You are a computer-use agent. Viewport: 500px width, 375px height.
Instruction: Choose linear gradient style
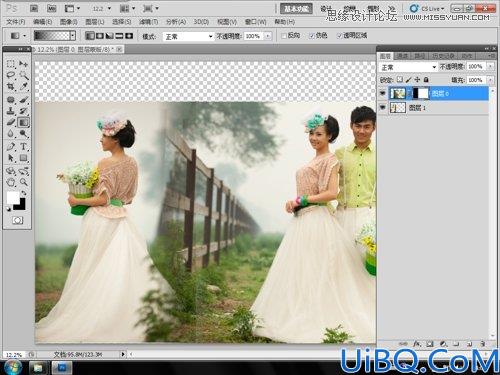pos(89,36)
